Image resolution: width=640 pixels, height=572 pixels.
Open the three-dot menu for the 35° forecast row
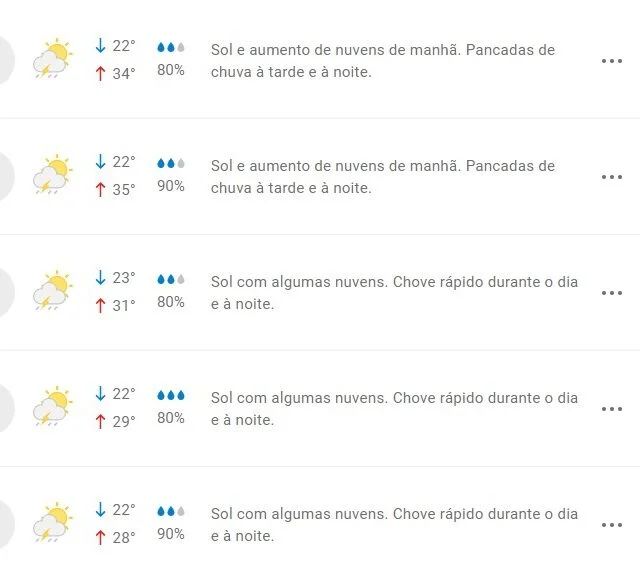[x=612, y=177]
